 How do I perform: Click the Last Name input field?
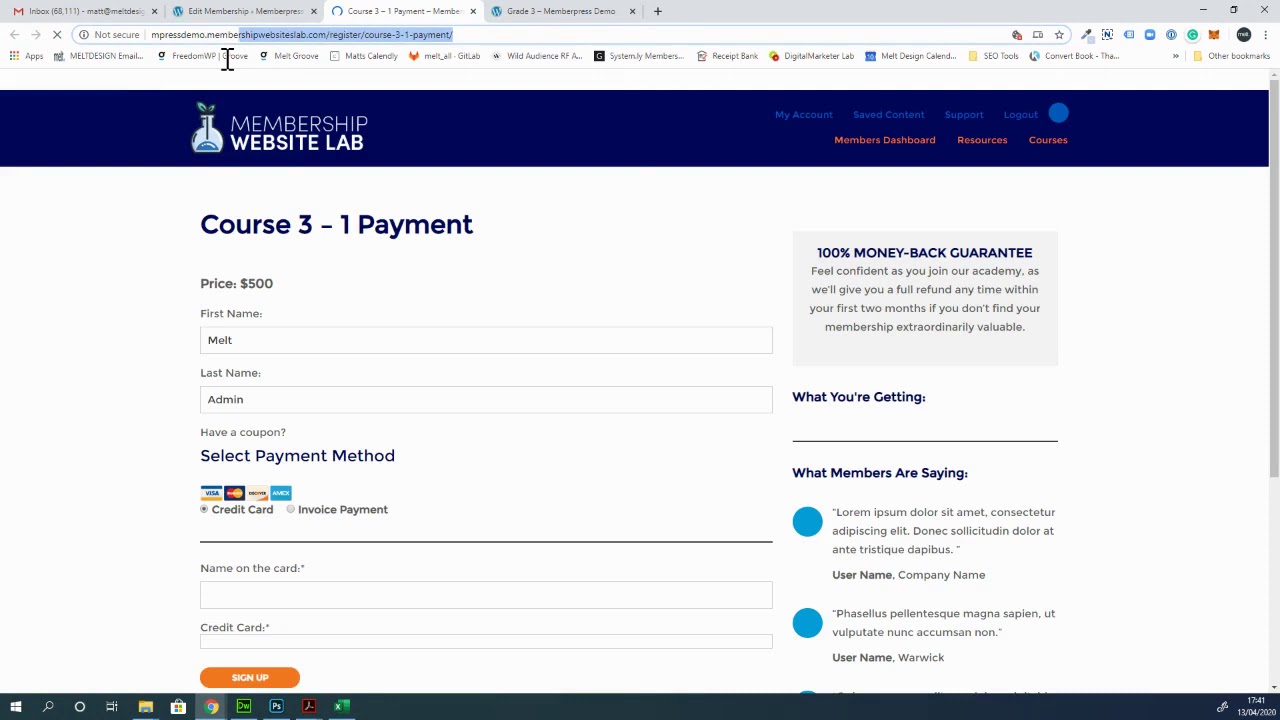(486, 399)
